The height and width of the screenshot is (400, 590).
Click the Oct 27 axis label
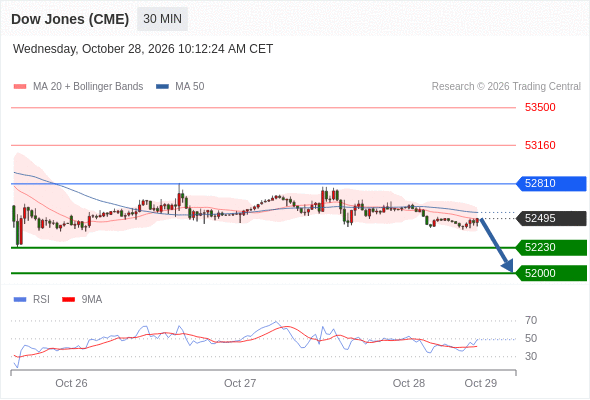click(240, 383)
